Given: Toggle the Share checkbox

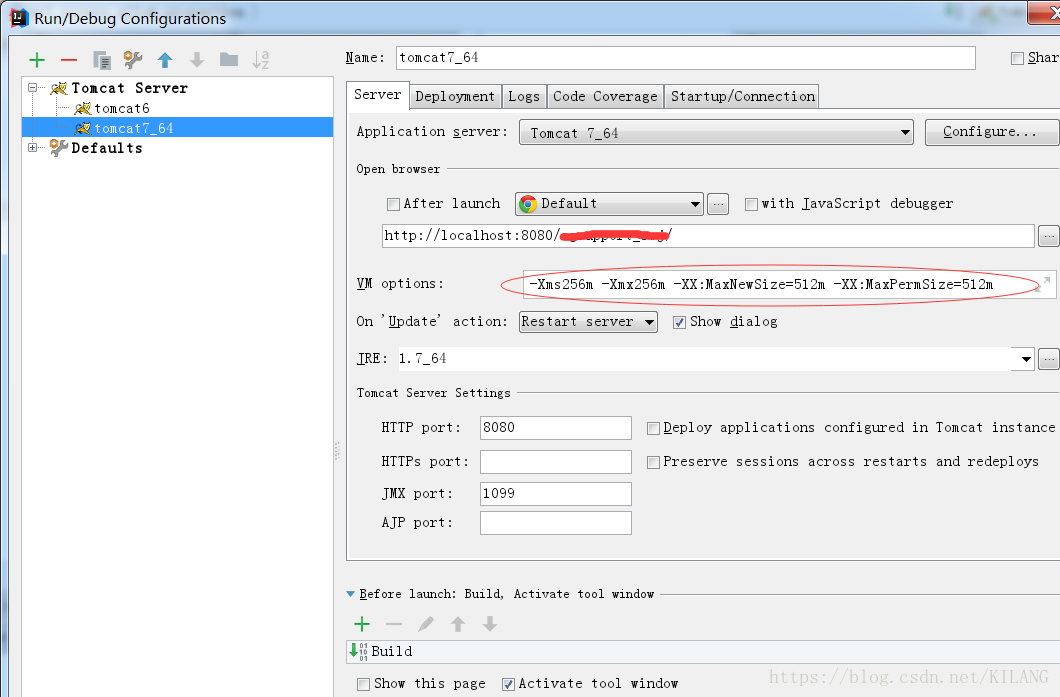Looking at the screenshot, I should [x=1017, y=58].
